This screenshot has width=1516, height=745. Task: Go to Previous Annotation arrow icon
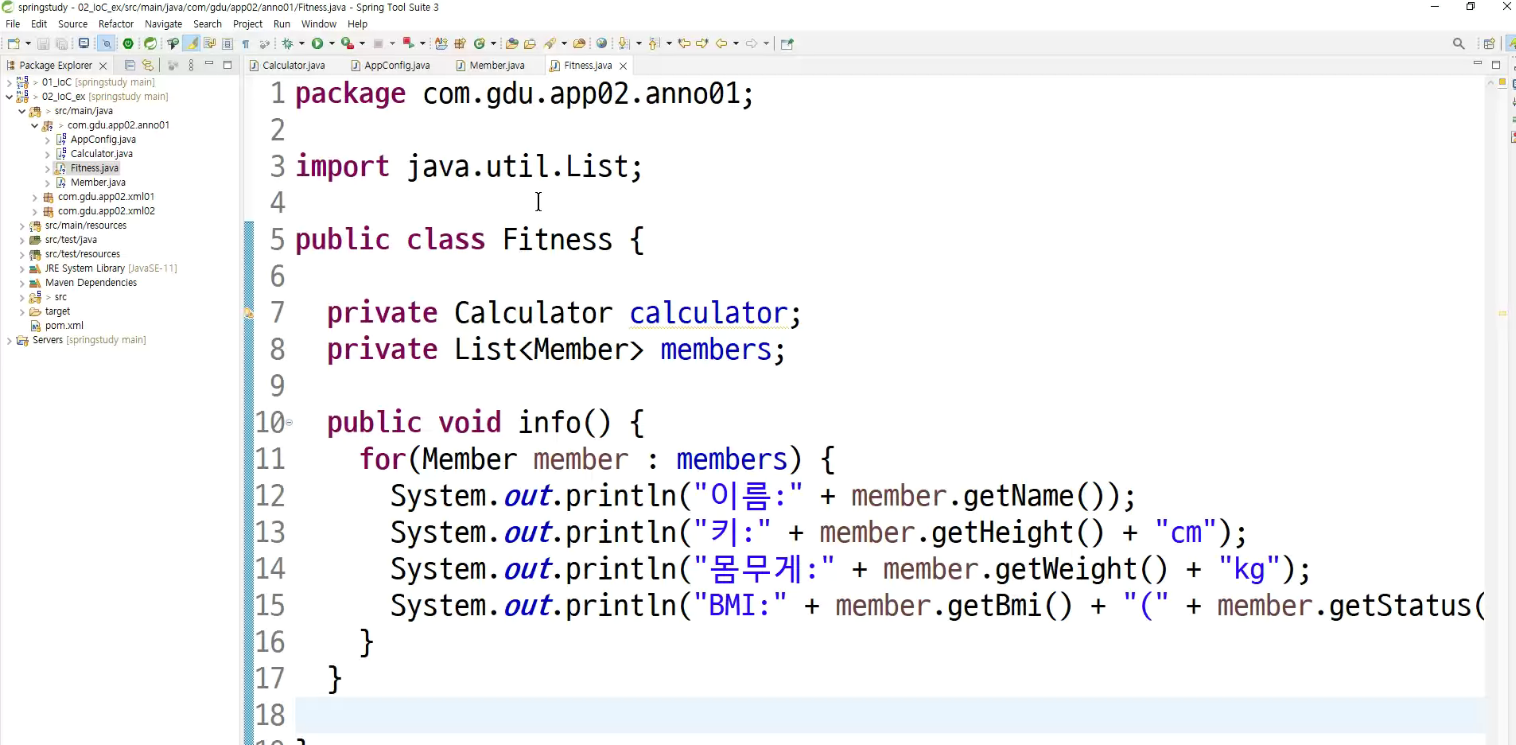point(653,43)
